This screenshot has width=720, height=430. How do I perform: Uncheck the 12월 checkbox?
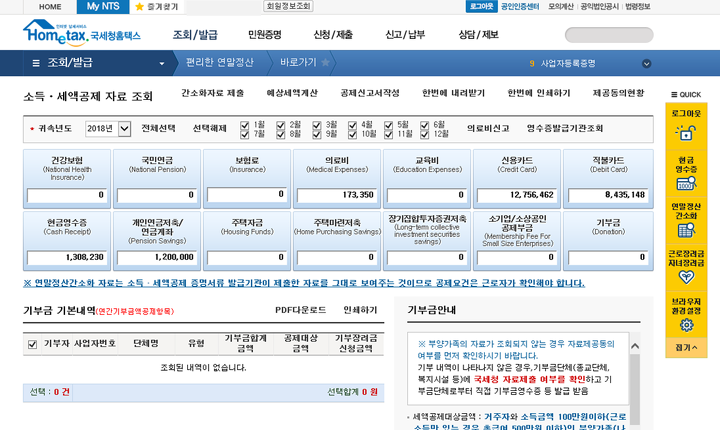point(424,135)
